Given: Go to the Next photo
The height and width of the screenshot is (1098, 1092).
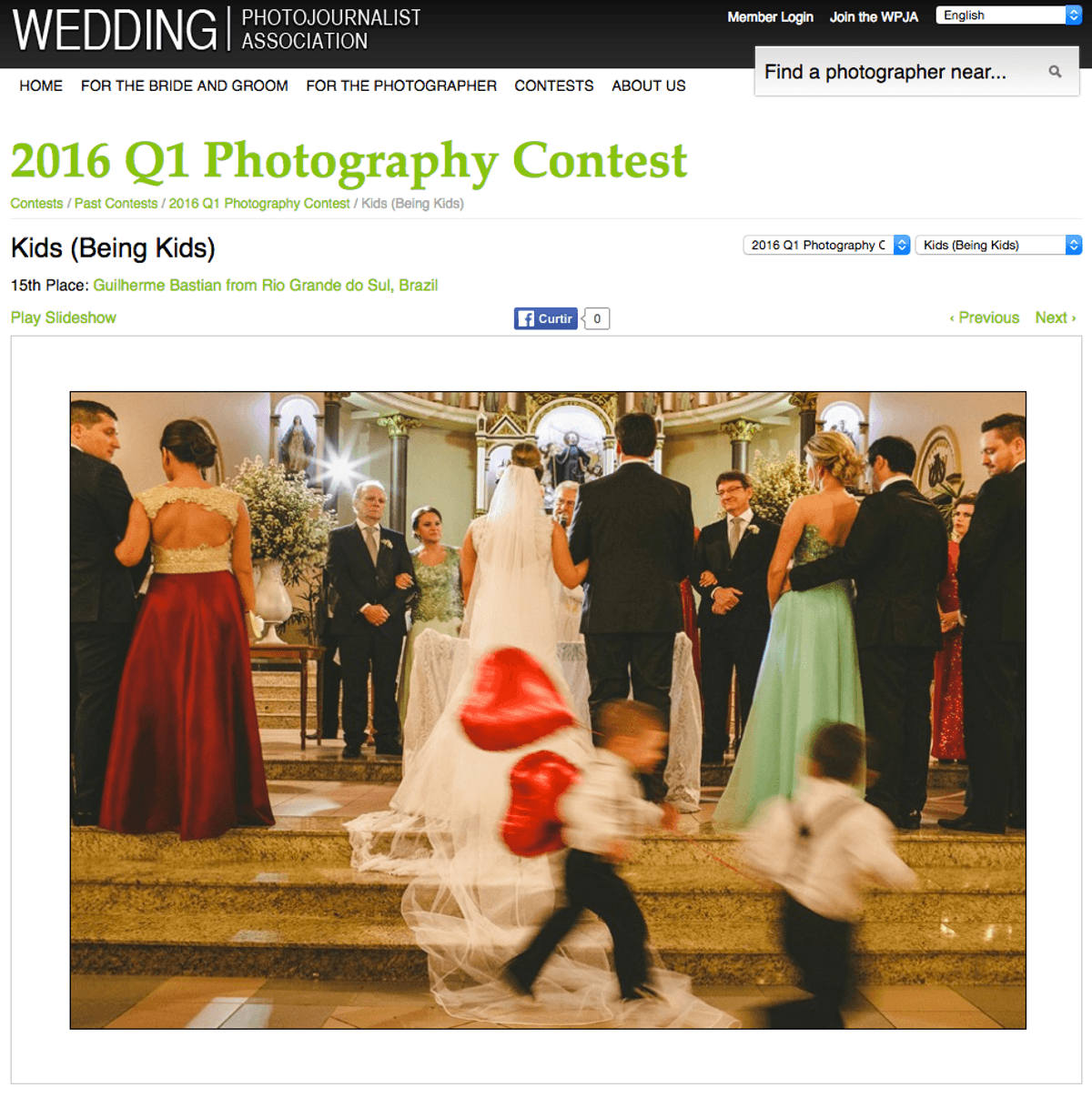Looking at the screenshot, I should click(1056, 317).
